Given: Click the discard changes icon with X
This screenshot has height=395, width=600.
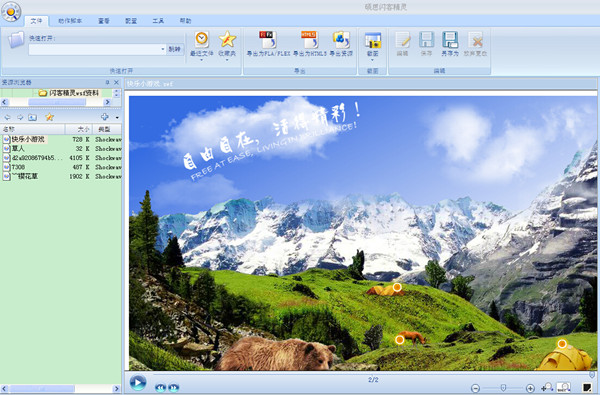Looking at the screenshot, I should point(475,40).
